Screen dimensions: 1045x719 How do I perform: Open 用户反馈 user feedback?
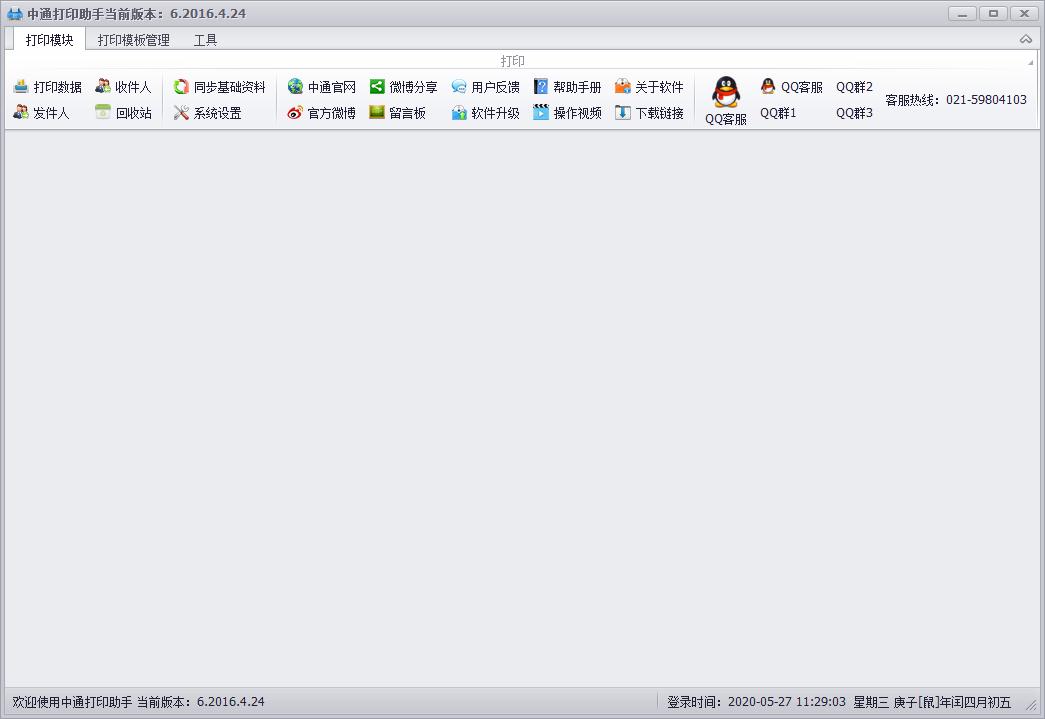pyautogui.click(x=485, y=87)
